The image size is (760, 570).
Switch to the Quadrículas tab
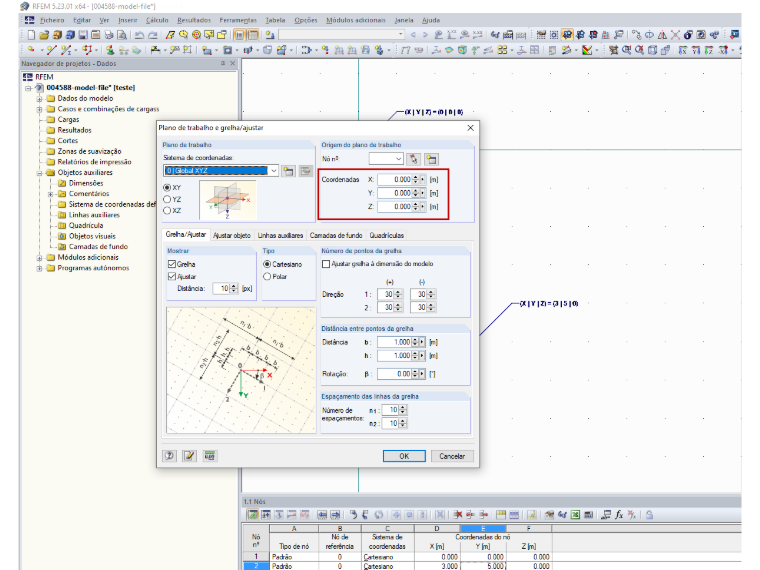click(x=386, y=236)
